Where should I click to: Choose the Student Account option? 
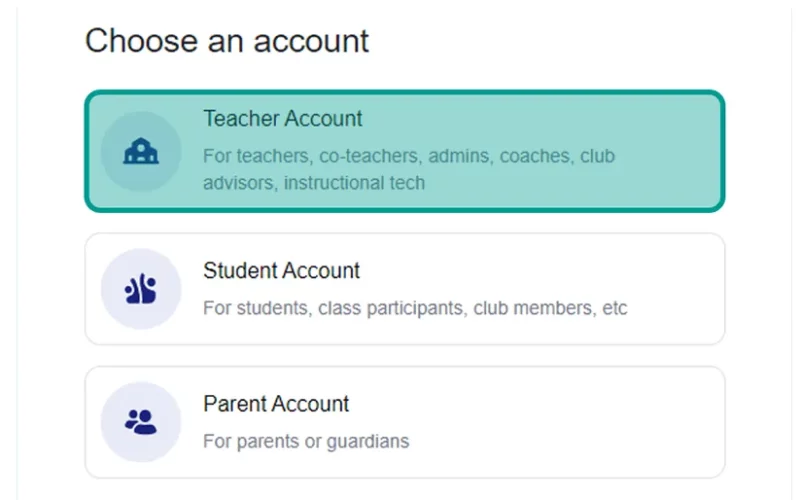pyautogui.click(x=405, y=289)
